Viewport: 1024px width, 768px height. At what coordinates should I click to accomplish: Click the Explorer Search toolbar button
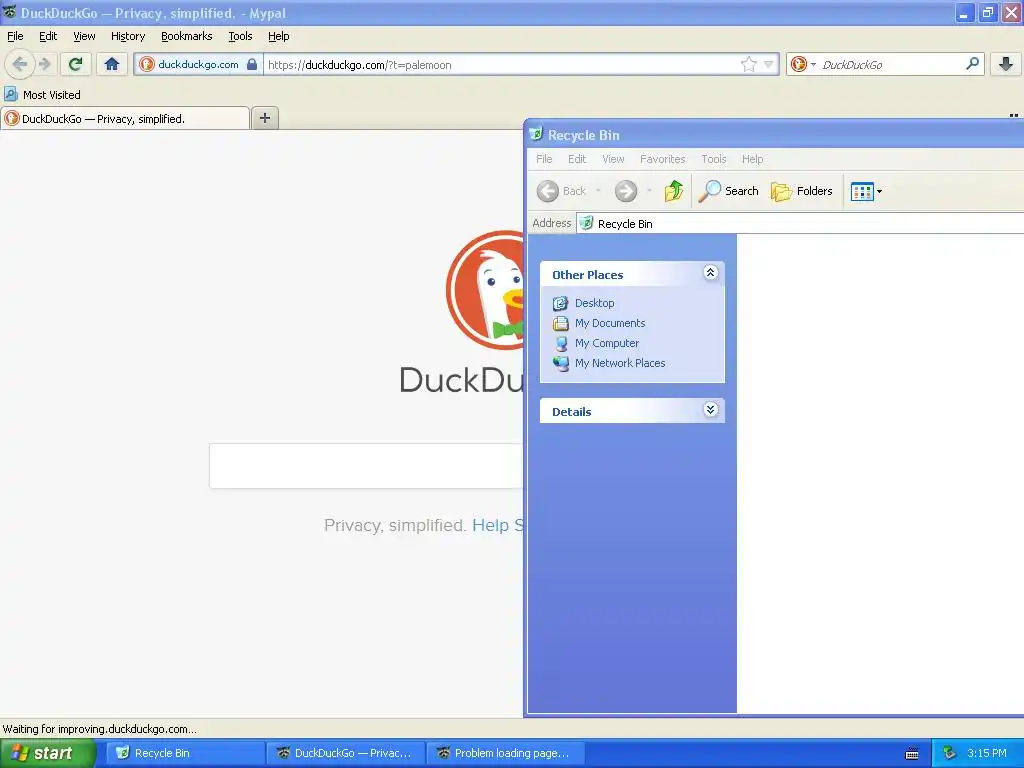[729, 191]
